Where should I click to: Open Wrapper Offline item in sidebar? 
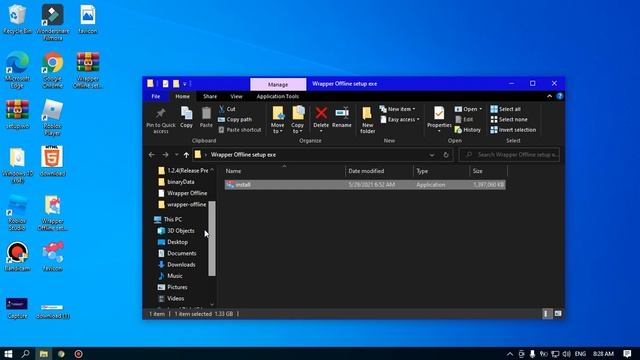[x=182, y=193]
